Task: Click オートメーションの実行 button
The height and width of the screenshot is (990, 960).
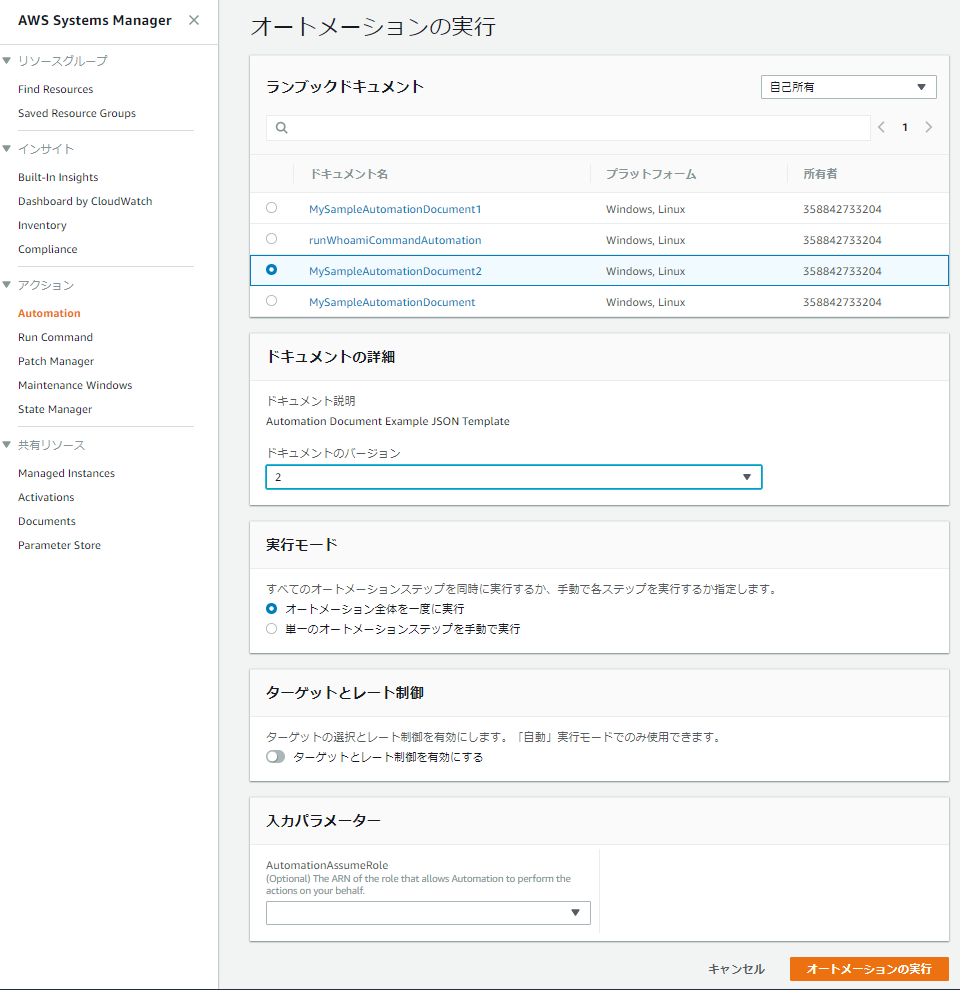Action: (x=869, y=969)
